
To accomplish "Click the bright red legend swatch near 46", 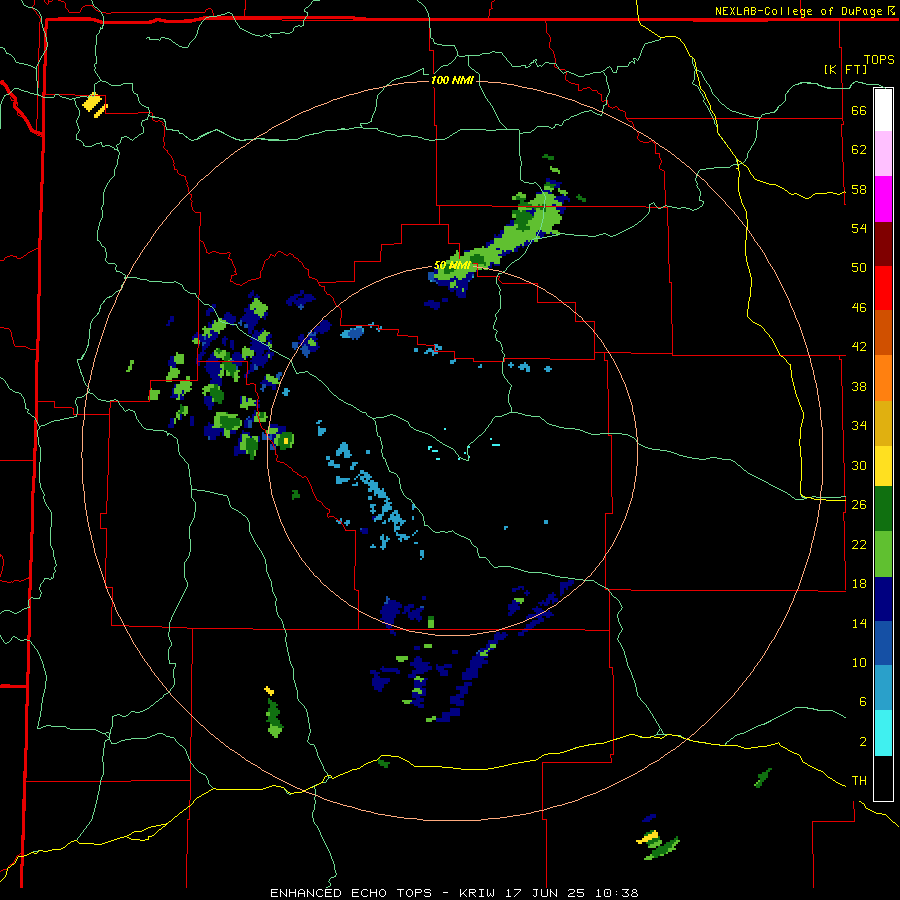I will tap(883, 288).
